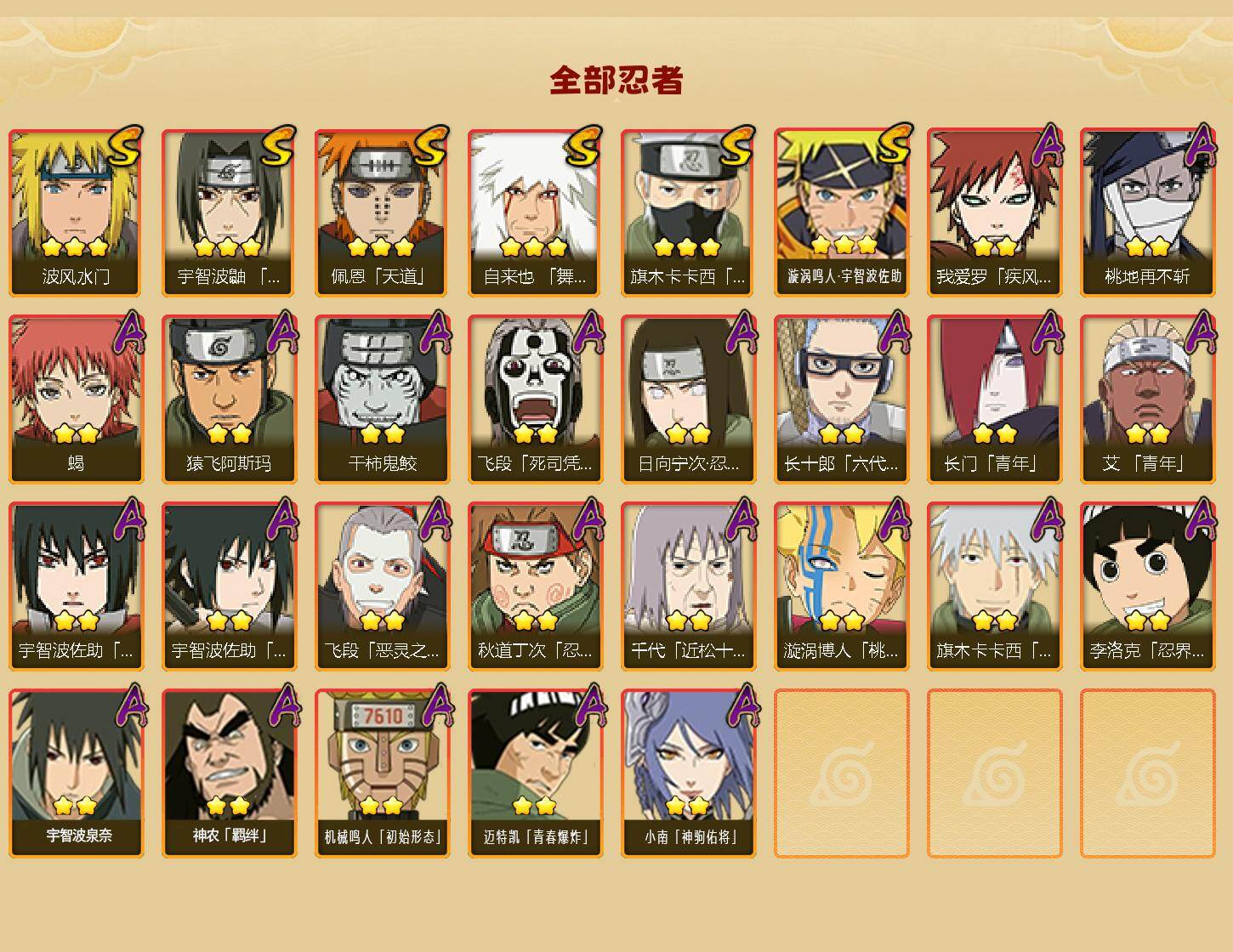Viewport: 1233px width, 952px height.
Task: Open the 长门「青年」 ninja card
Action: pyautogui.click(x=995, y=399)
